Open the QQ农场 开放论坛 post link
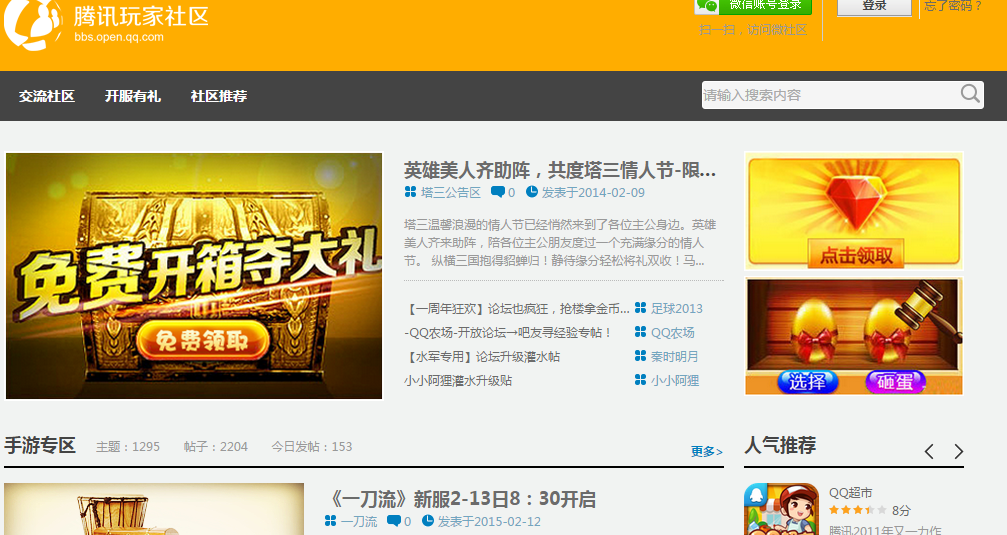 click(x=507, y=333)
